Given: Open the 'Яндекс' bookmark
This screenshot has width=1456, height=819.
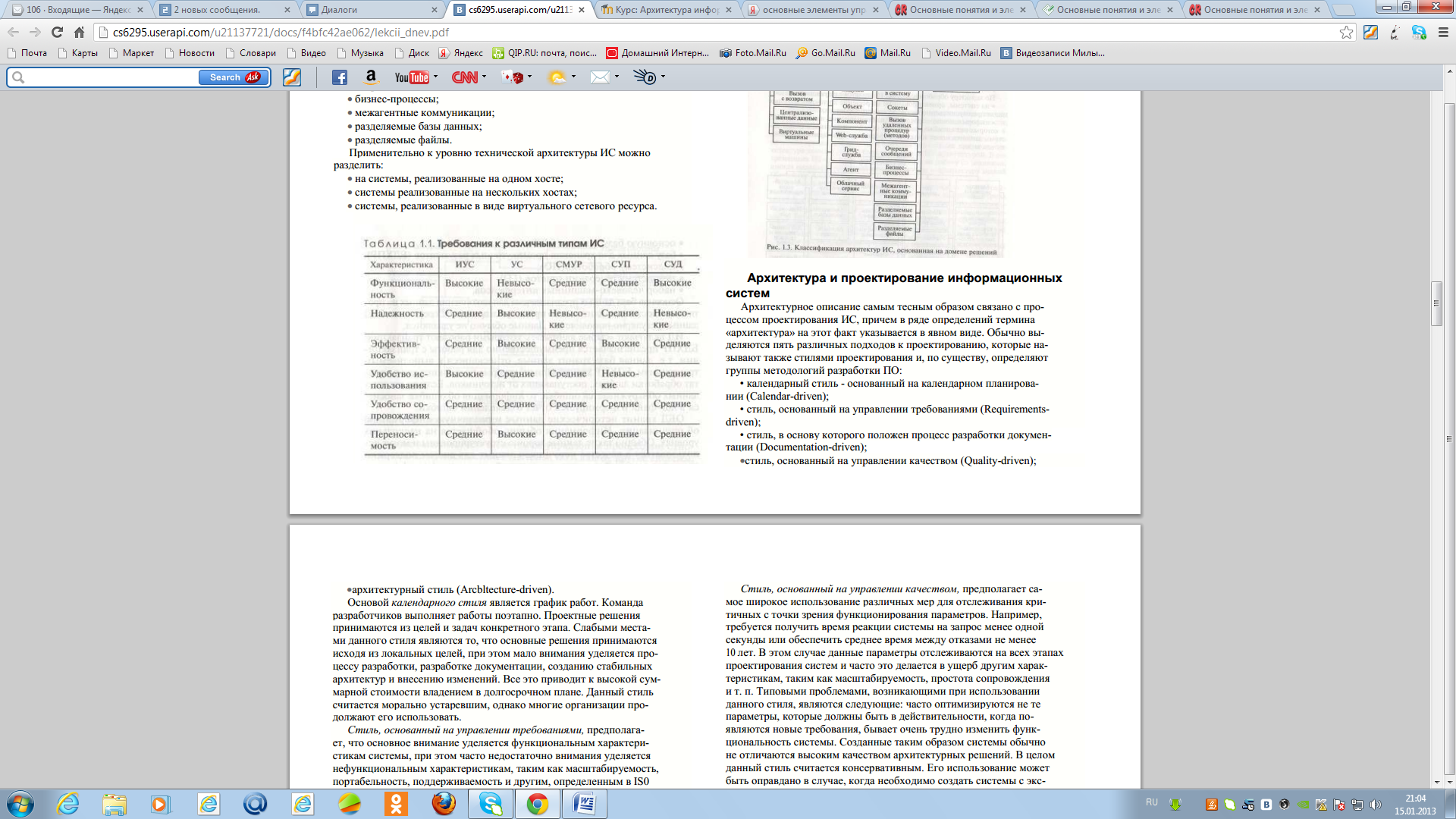Looking at the screenshot, I should pyautogui.click(x=461, y=53).
